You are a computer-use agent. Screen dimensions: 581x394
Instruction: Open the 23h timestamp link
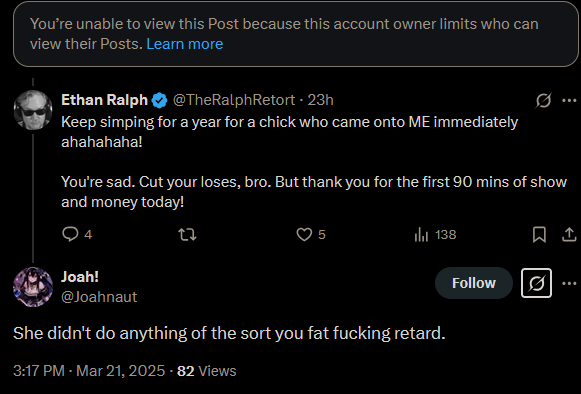click(321, 100)
